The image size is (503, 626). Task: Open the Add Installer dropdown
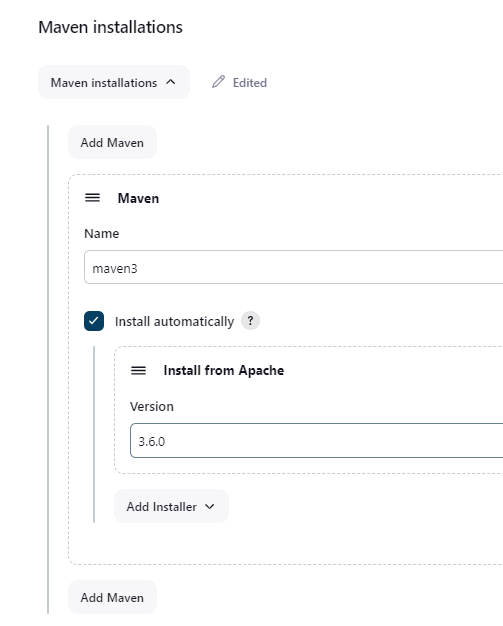click(171, 506)
